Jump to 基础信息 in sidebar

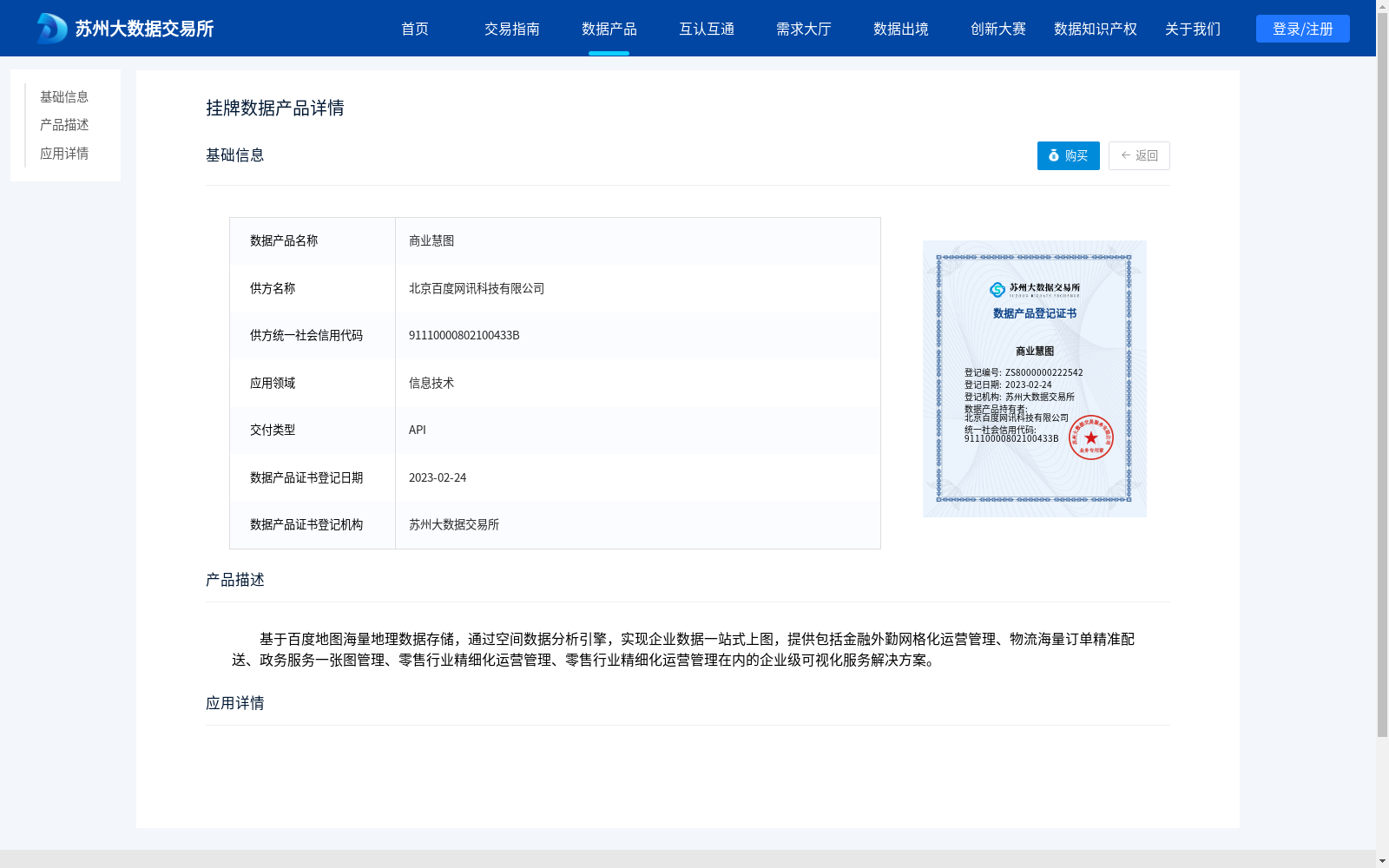pyautogui.click(x=64, y=96)
